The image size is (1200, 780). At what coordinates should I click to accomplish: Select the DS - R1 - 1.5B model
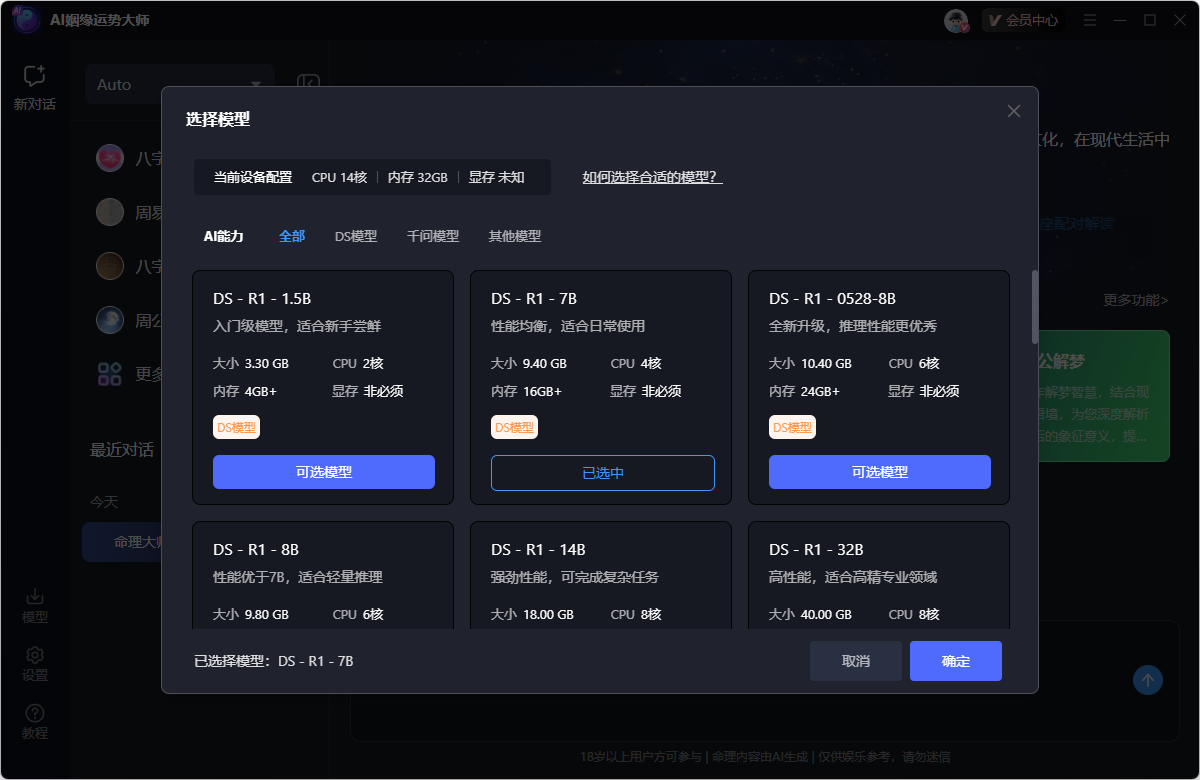323,472
